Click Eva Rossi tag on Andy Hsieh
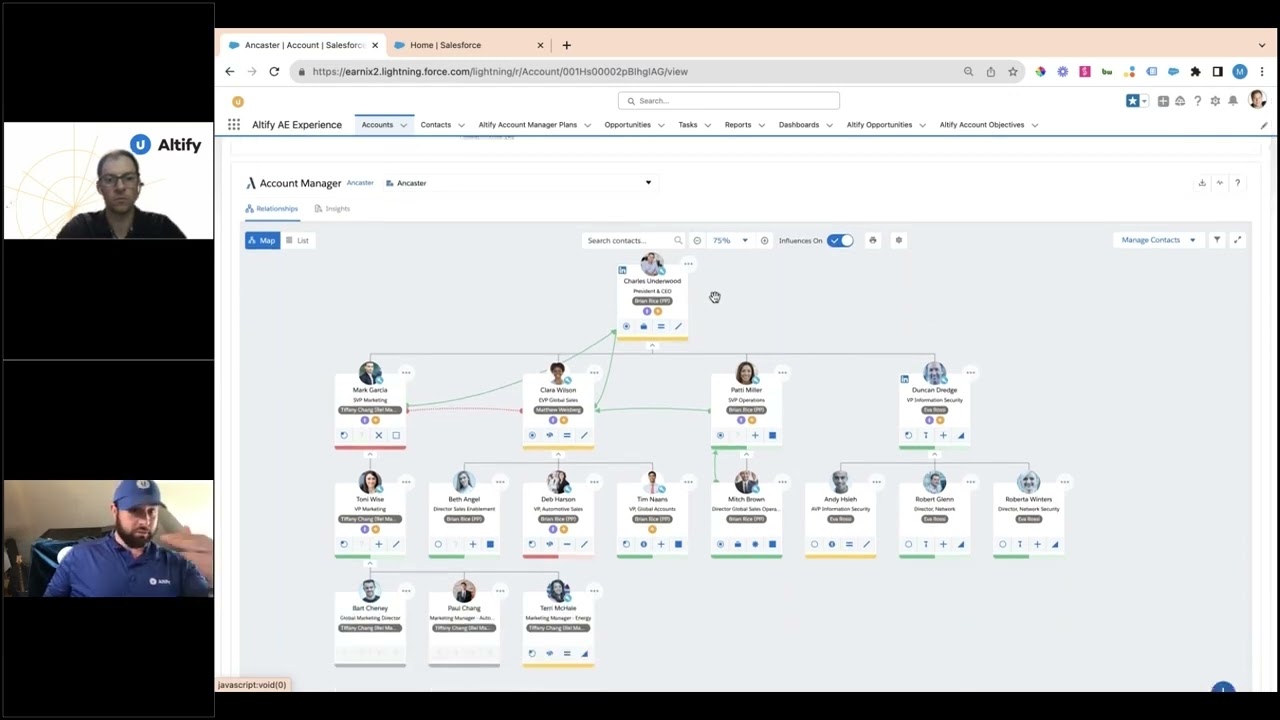Screen dimensions: 1280x720 pyautogui.click(x=840, y=519)
